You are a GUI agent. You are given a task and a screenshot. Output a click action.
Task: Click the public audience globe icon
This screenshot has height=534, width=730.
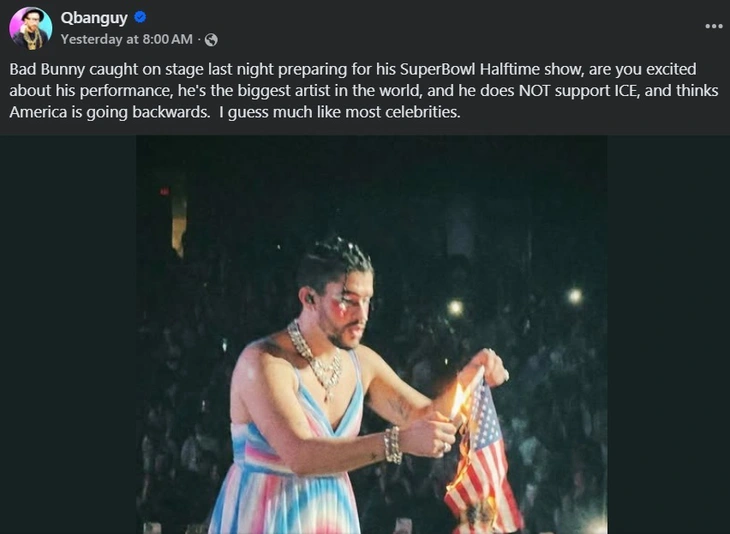pyautogui.click(x=211, y=39)
